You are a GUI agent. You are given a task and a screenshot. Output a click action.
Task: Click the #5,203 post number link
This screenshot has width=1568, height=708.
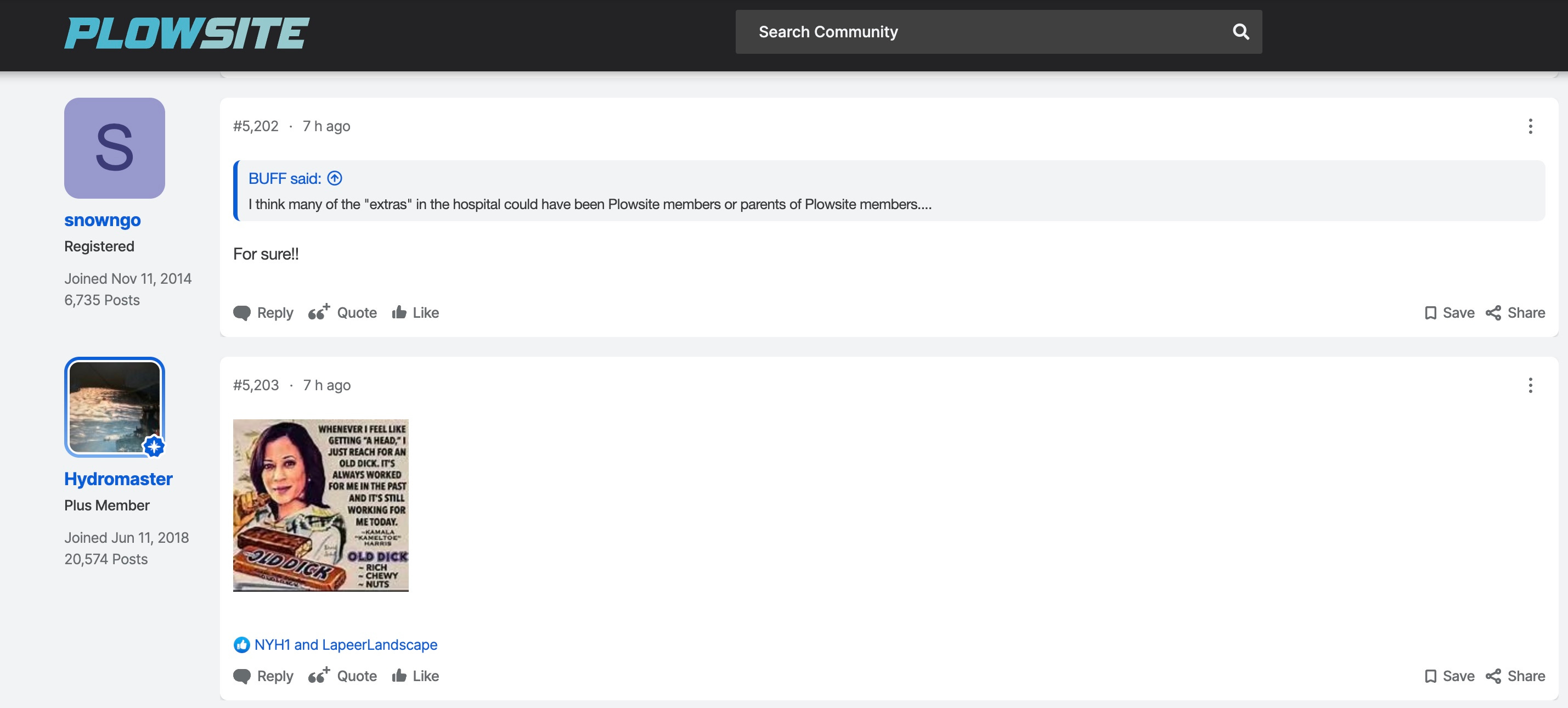point(256,385)
